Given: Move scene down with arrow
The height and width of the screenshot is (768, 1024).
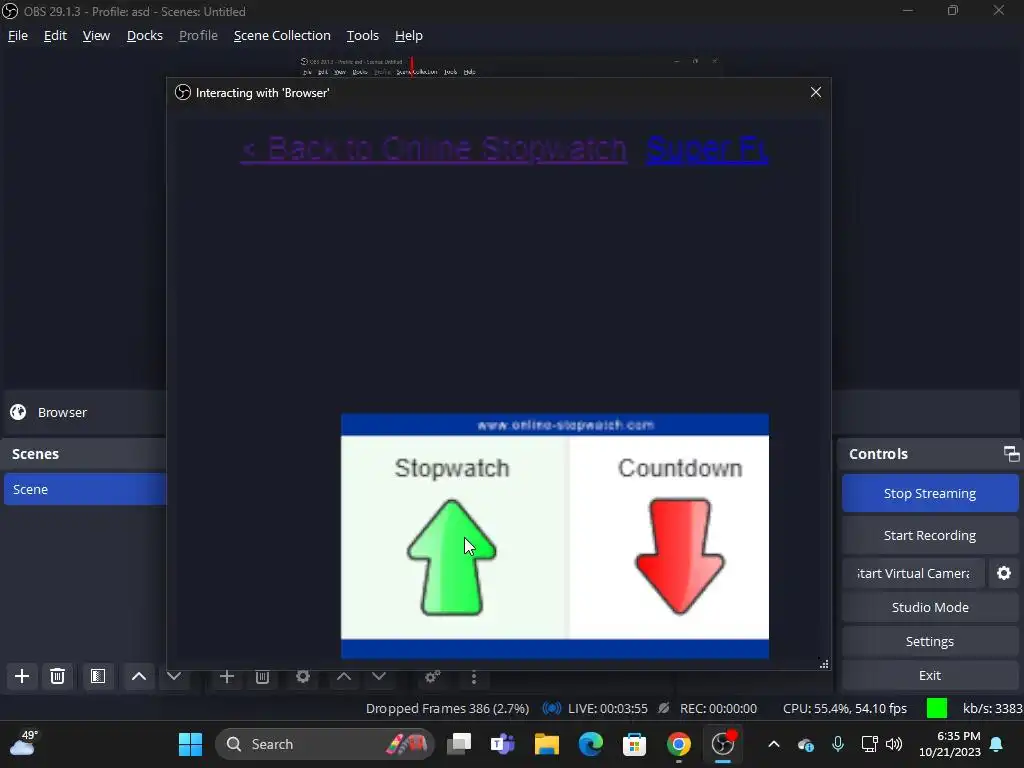Looking at the screenshot, I should 174,676.
